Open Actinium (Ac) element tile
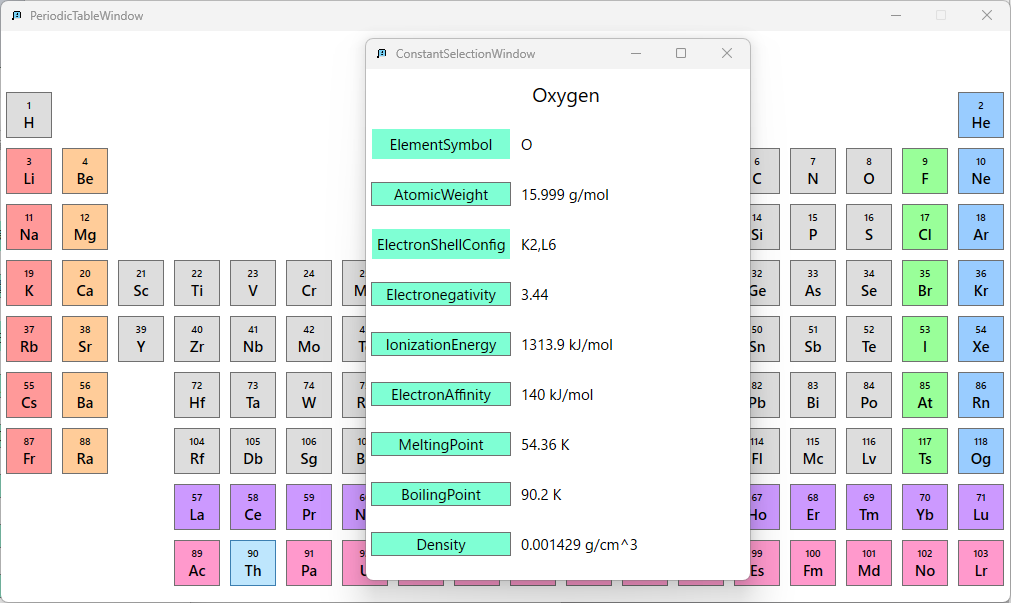 pyautogui.click(x=197, y=564)
